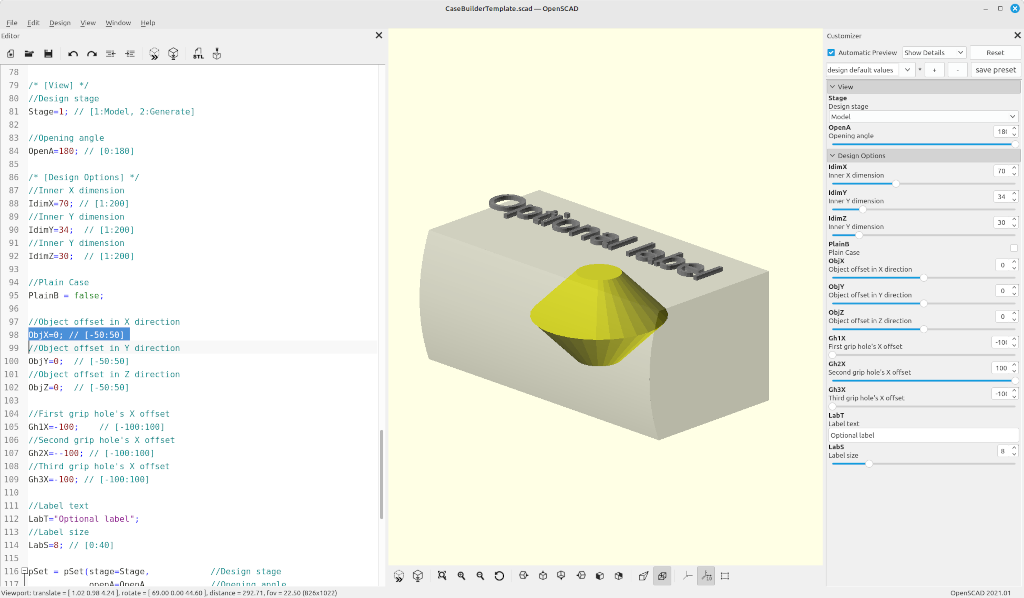
Task: Click the New file icon in editor toolbar
Action: (x=10, y=54)
